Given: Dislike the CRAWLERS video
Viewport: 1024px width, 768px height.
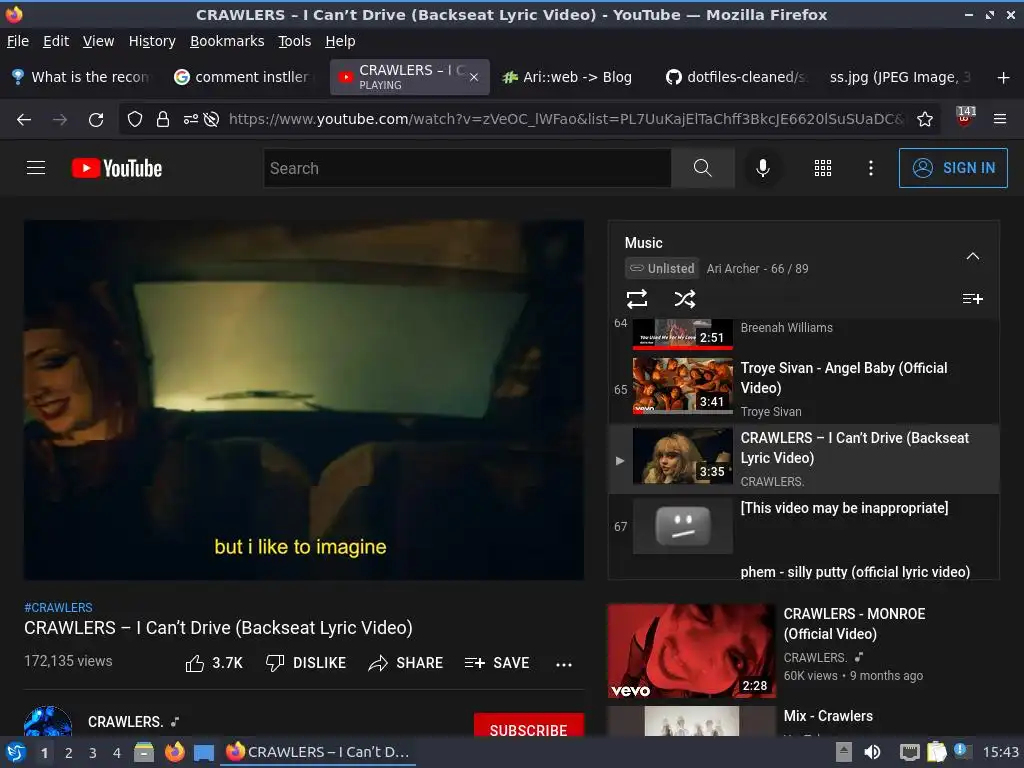Looking at the screenshot, I should coord(306,663).
